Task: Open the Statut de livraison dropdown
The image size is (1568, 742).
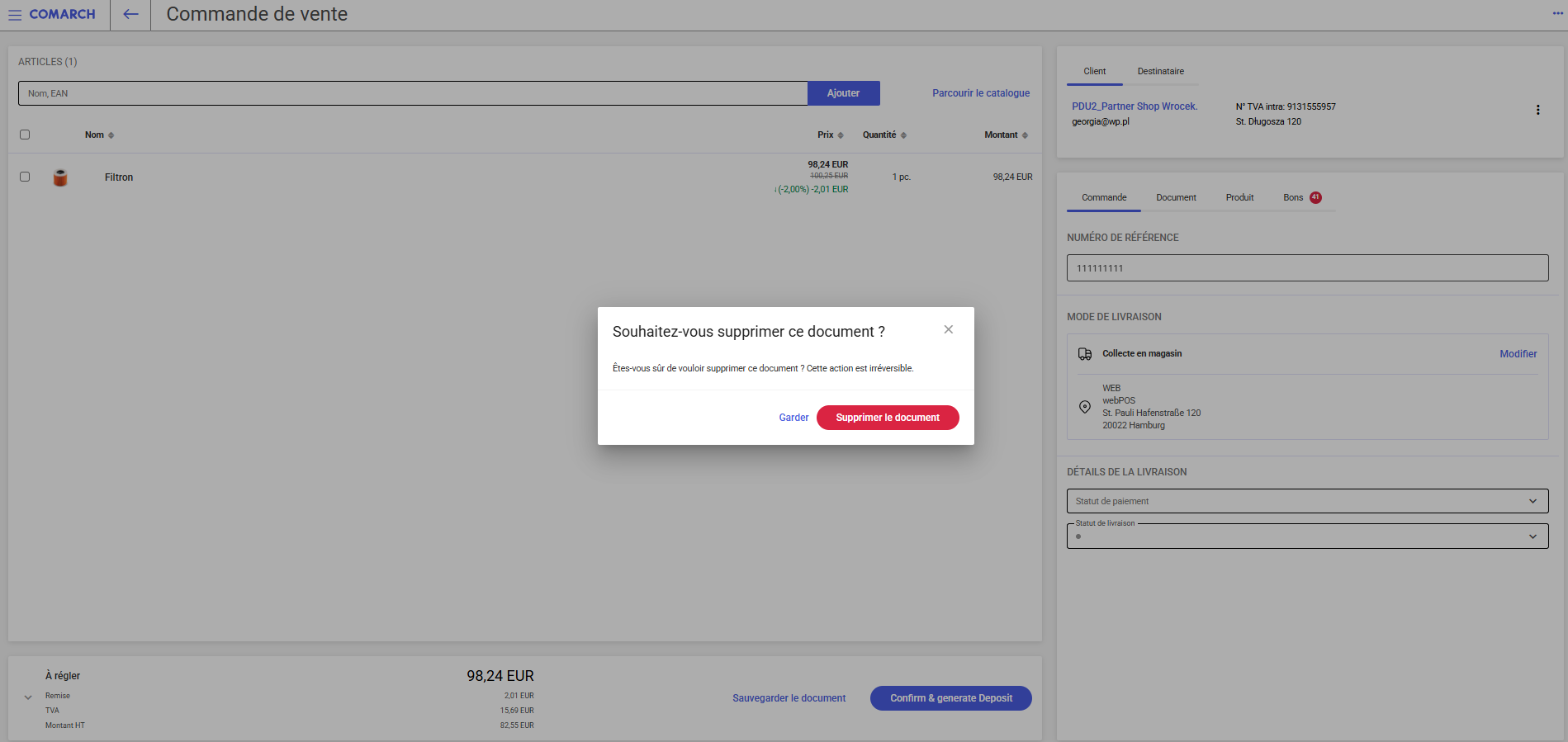Action: [x=1306, y=536]
